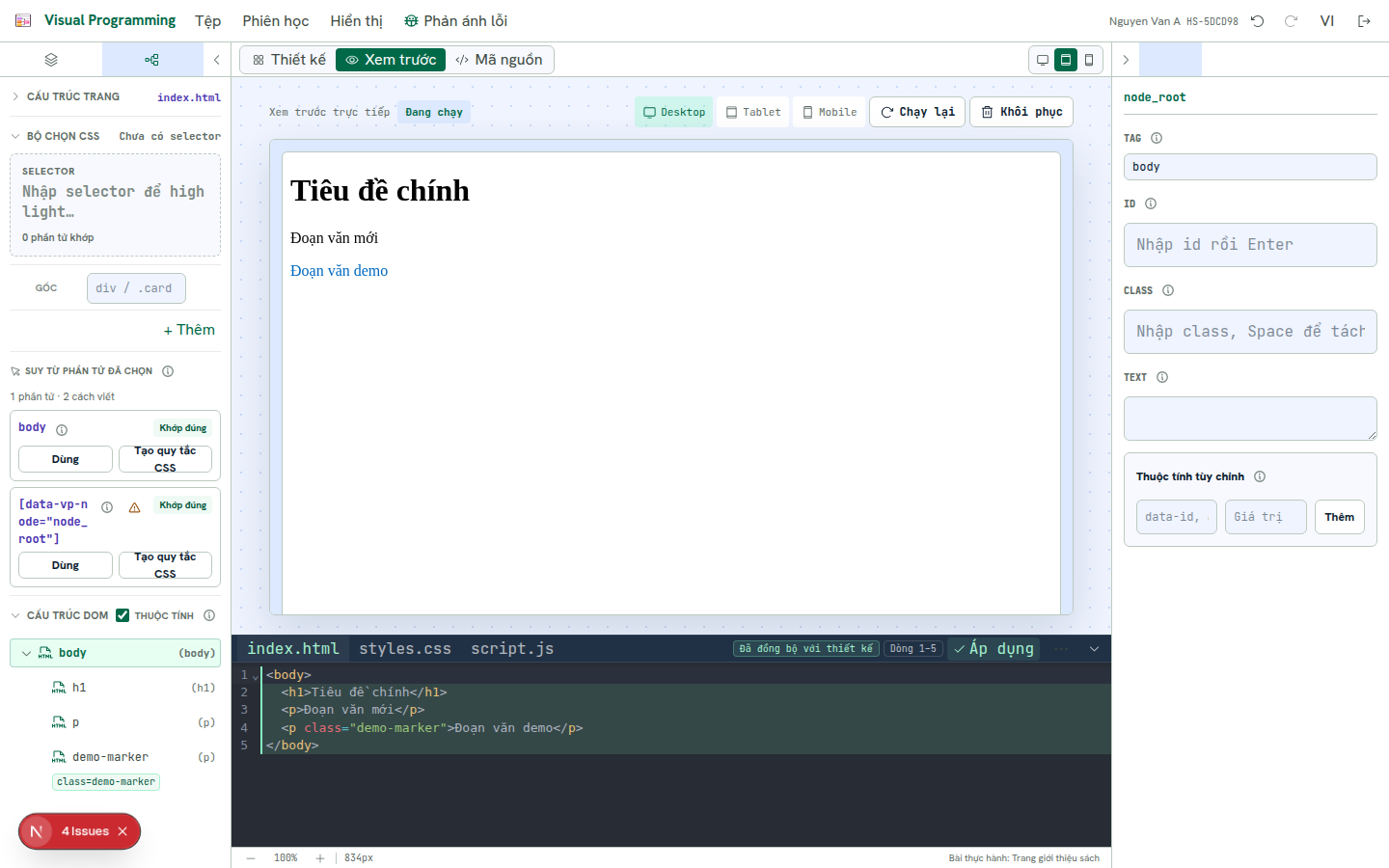Select the mobile layout icon in view switcher
Image resolution: width=1389 pixels, height=868 pixels.
pyautogui.click(x=1089, y=60)
